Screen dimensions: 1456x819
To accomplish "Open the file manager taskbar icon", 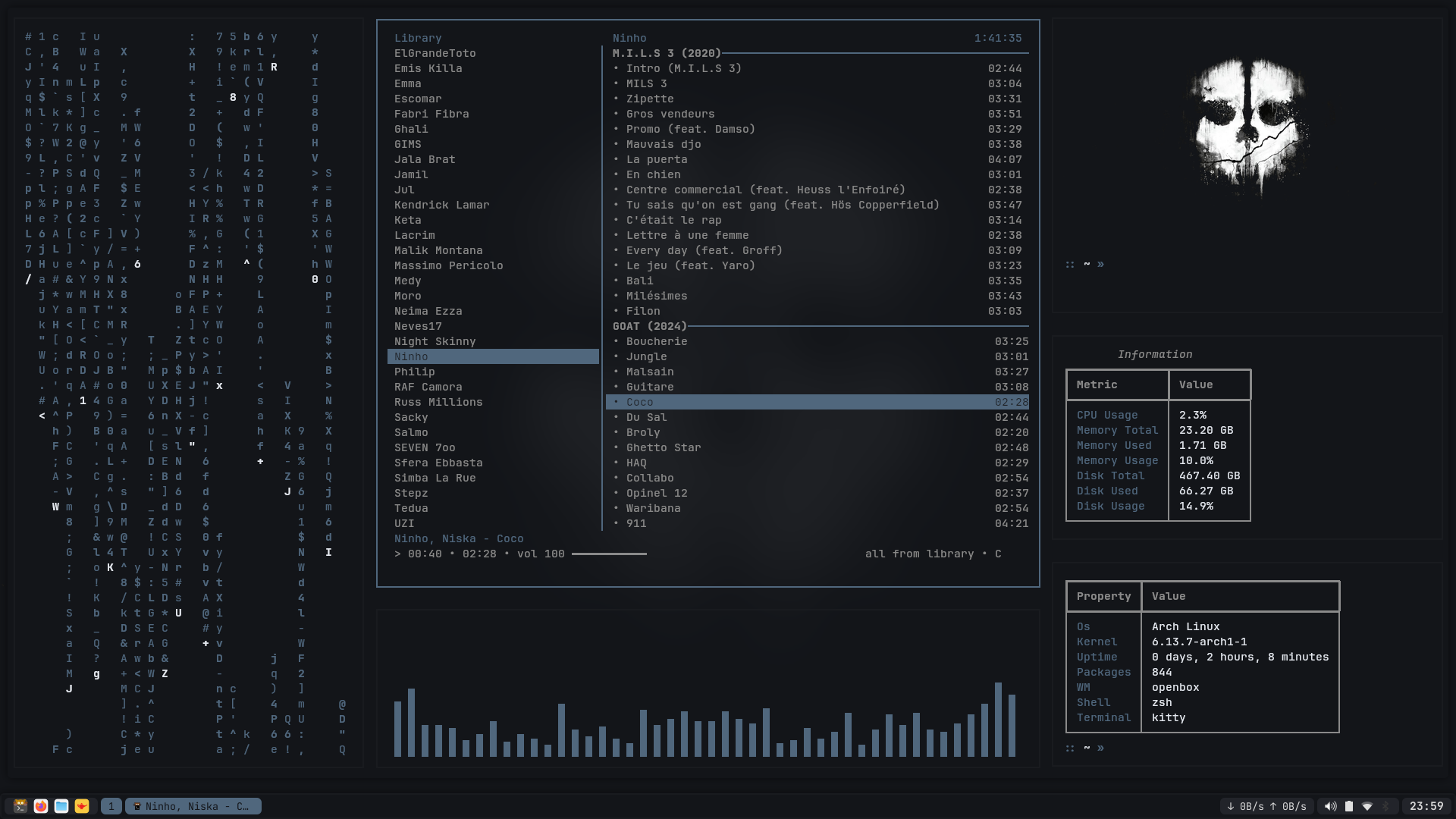I will pyautogui.click(x=61, y=806).
